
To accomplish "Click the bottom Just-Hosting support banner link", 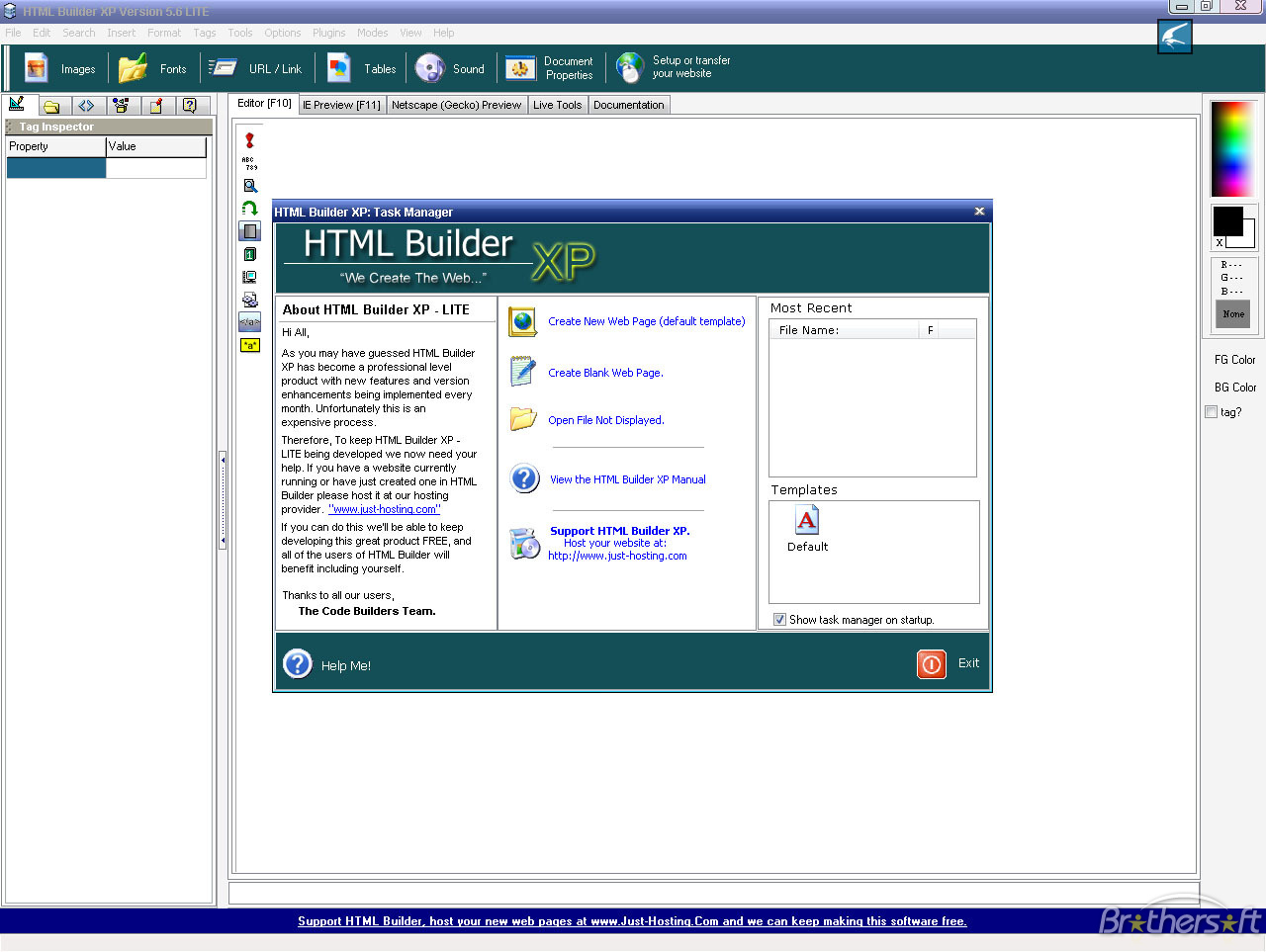I will click(632, 921).
